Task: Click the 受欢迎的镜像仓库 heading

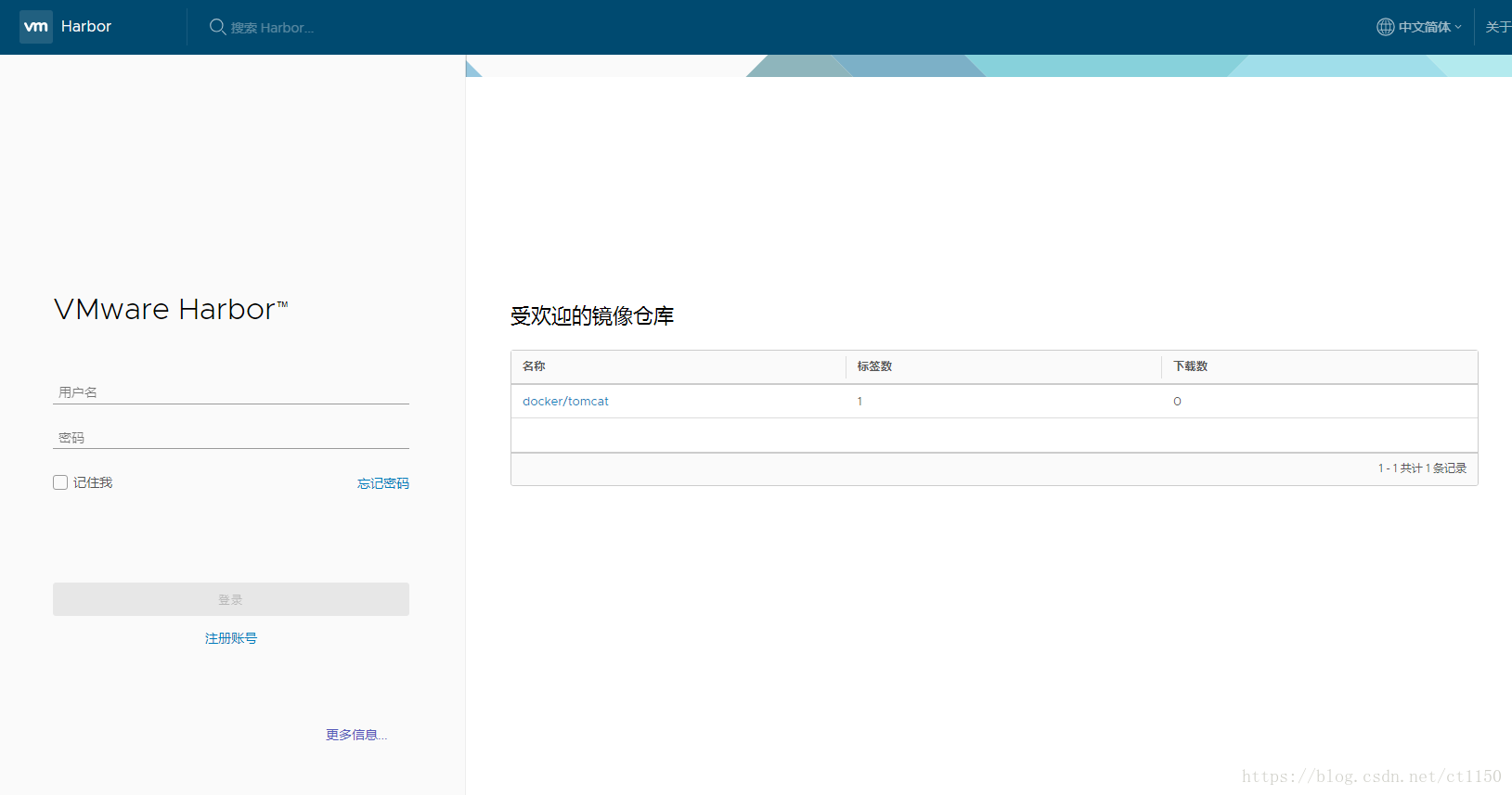Action: coord(592,316)
